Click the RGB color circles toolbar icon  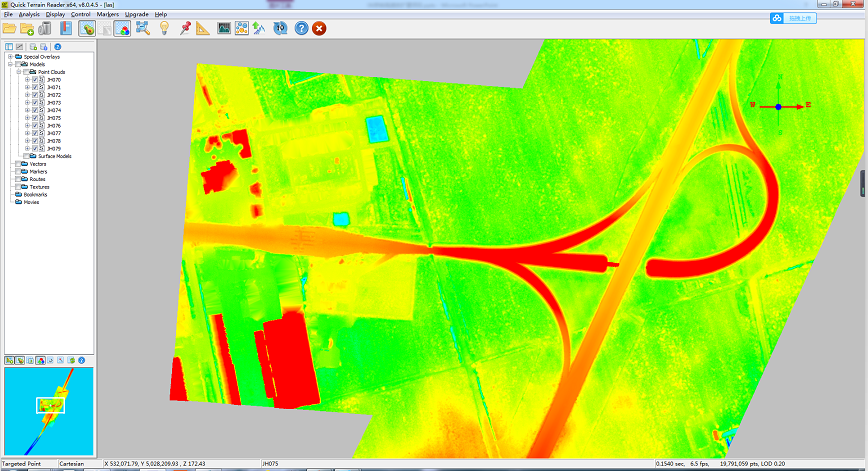121,29
